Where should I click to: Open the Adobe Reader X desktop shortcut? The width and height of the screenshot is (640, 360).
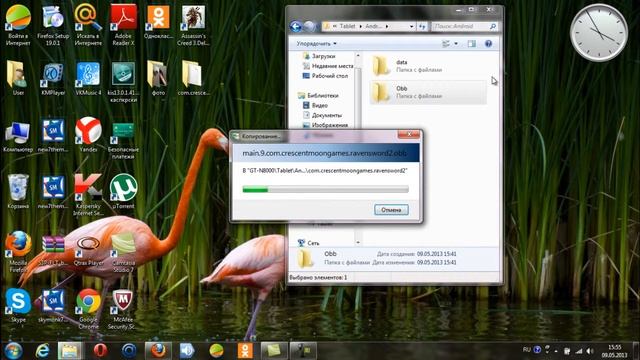click(123, 25)
